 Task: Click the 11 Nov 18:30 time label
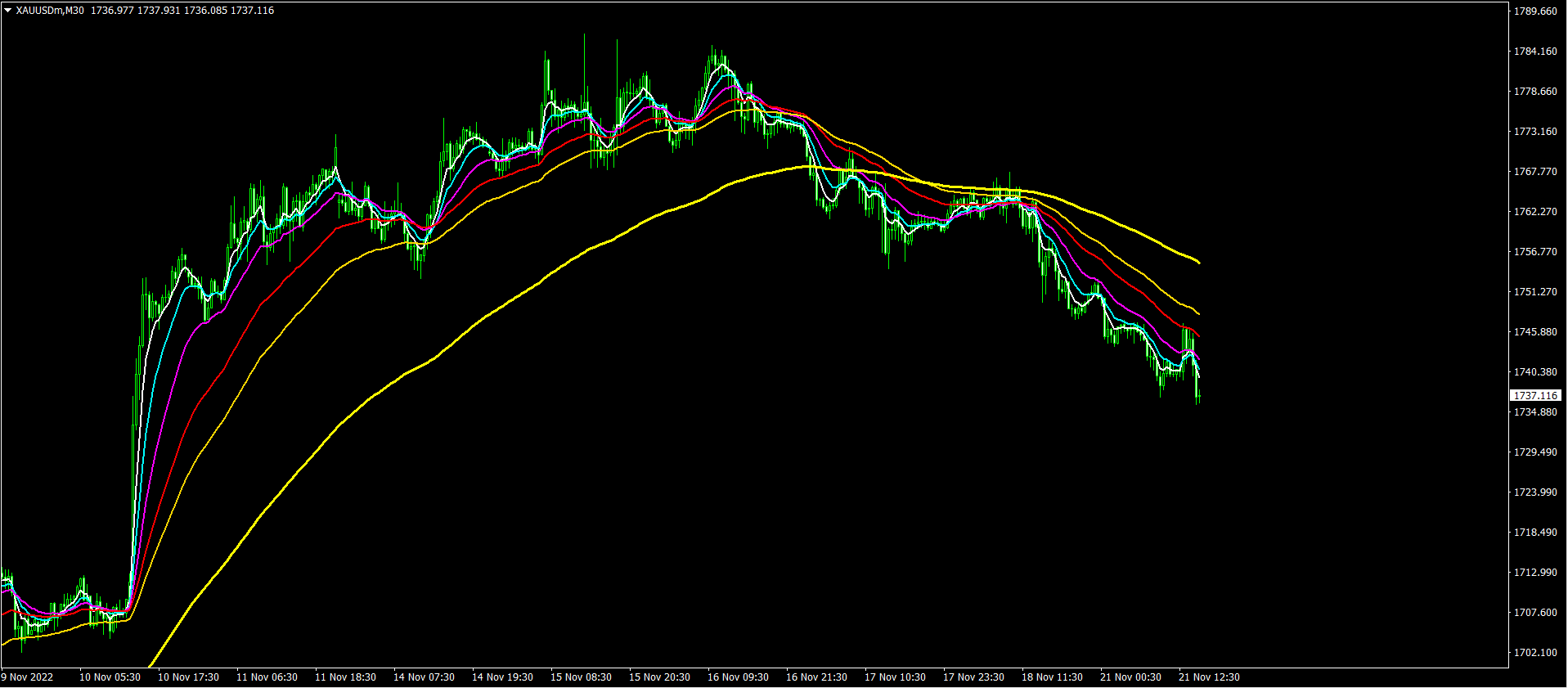[x=345, y=677]
